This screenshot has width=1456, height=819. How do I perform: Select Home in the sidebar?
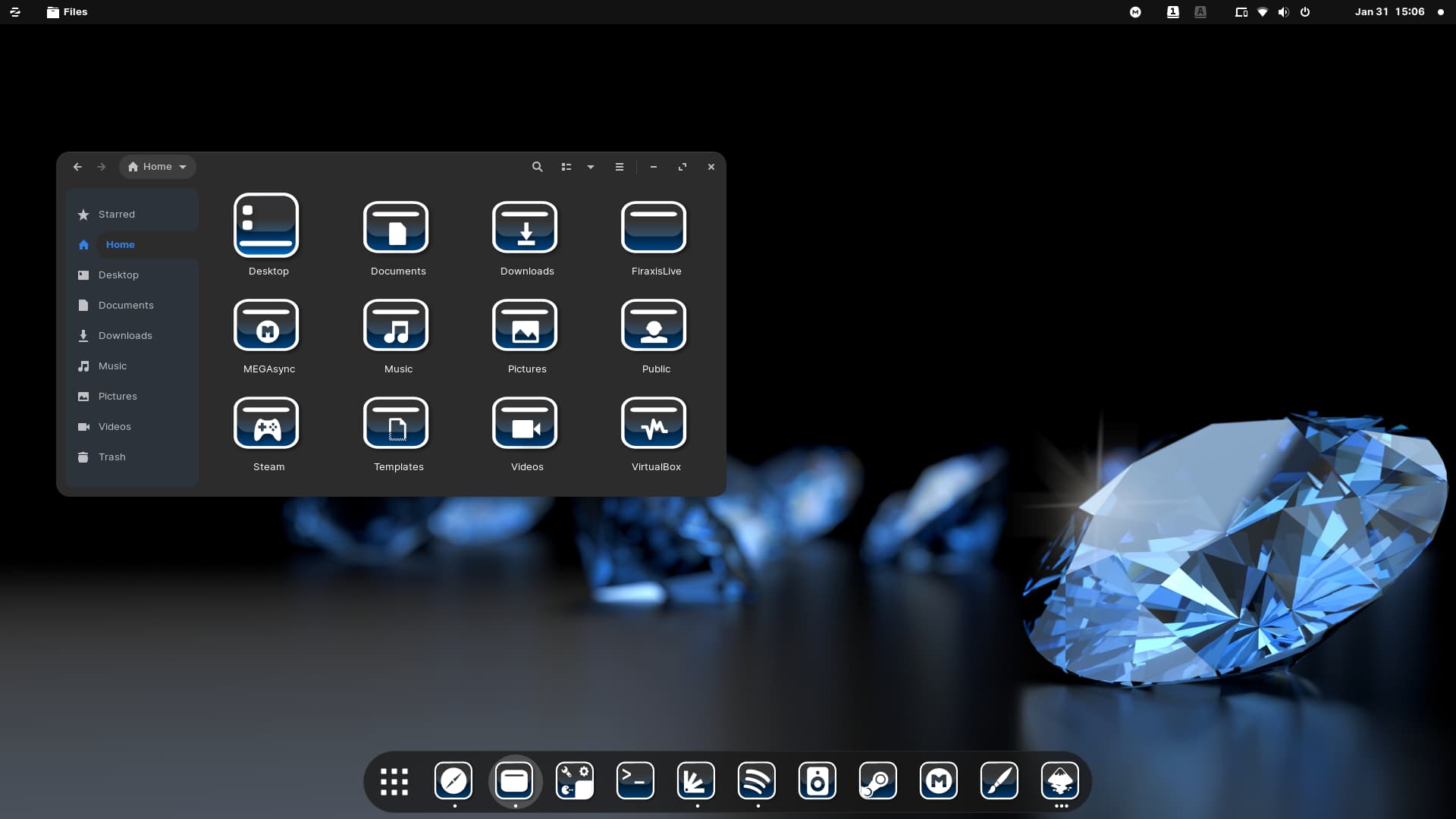pyautogui.click(x=132, y=245)
